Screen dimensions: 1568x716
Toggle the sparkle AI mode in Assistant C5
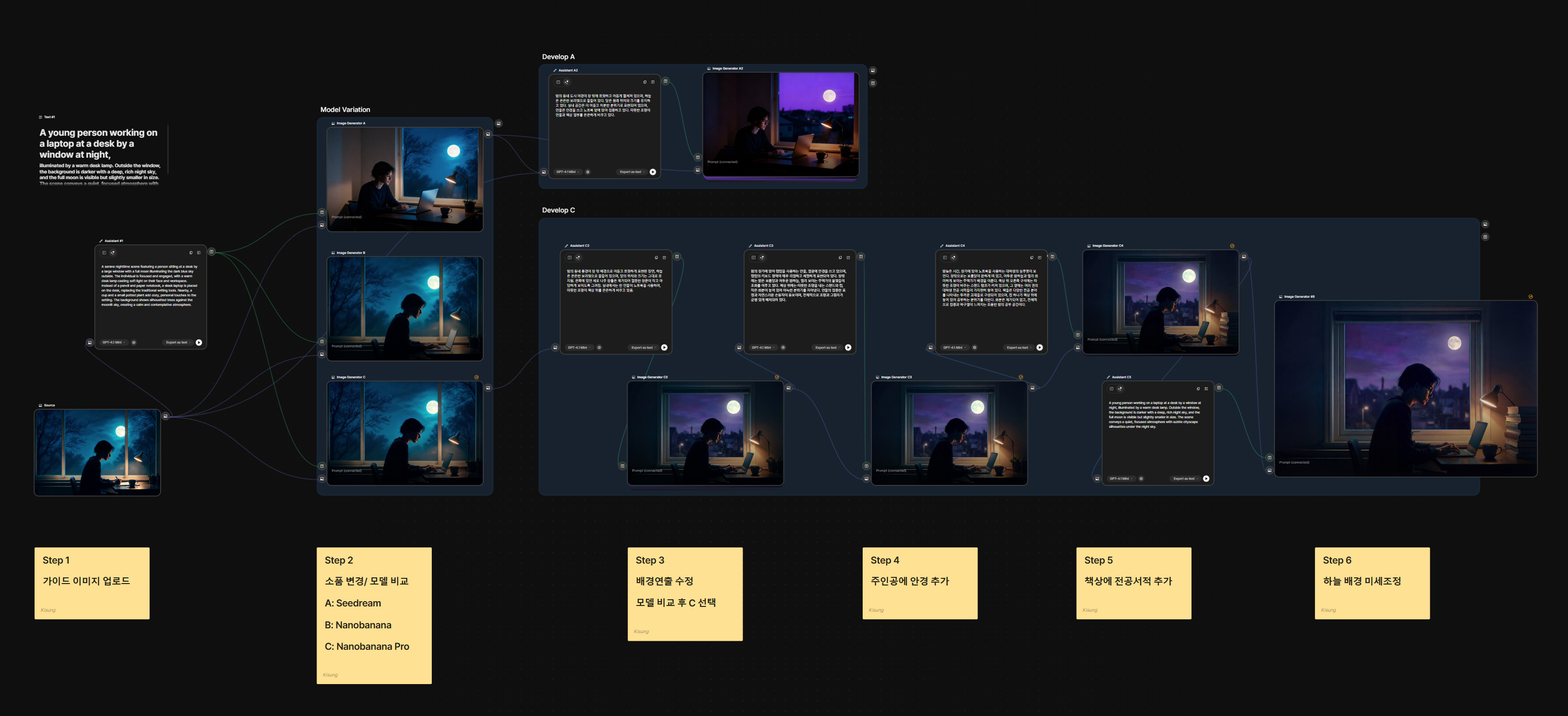point(1120,389)
